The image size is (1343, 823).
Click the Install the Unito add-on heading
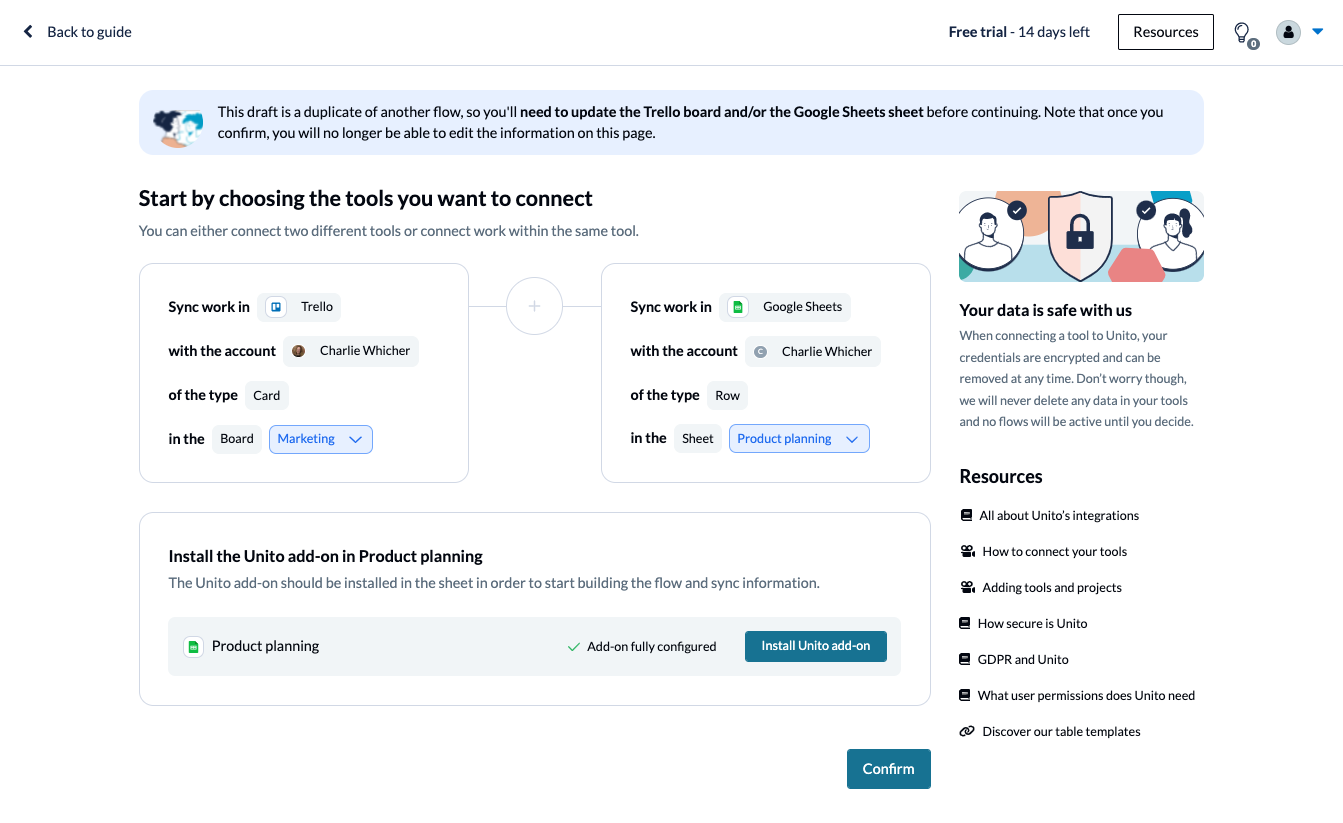point(326,556)
